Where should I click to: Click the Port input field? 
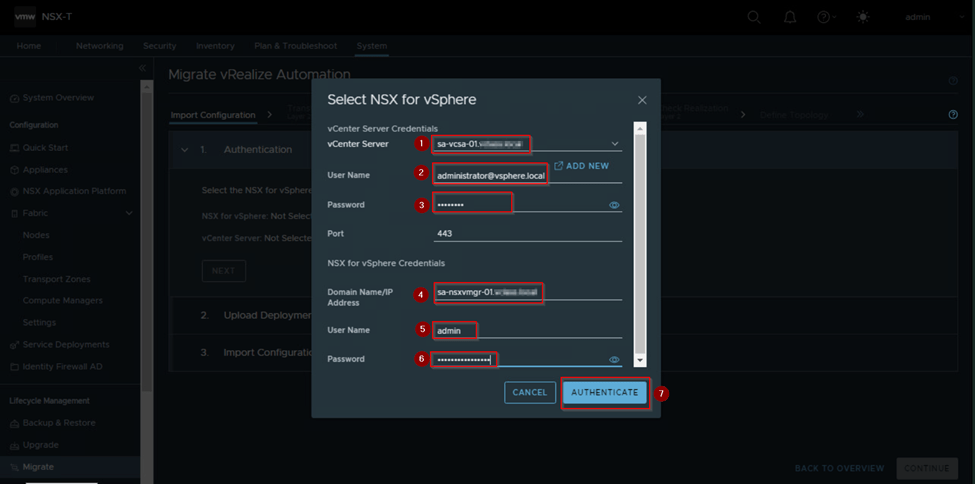[527, 234]
